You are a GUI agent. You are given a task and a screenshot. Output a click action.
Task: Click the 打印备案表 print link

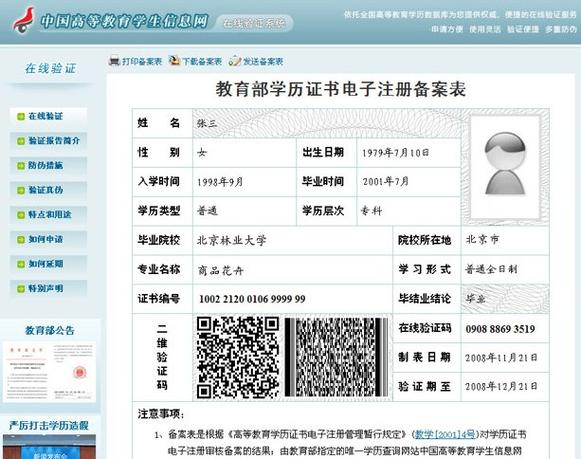[142, 61]
